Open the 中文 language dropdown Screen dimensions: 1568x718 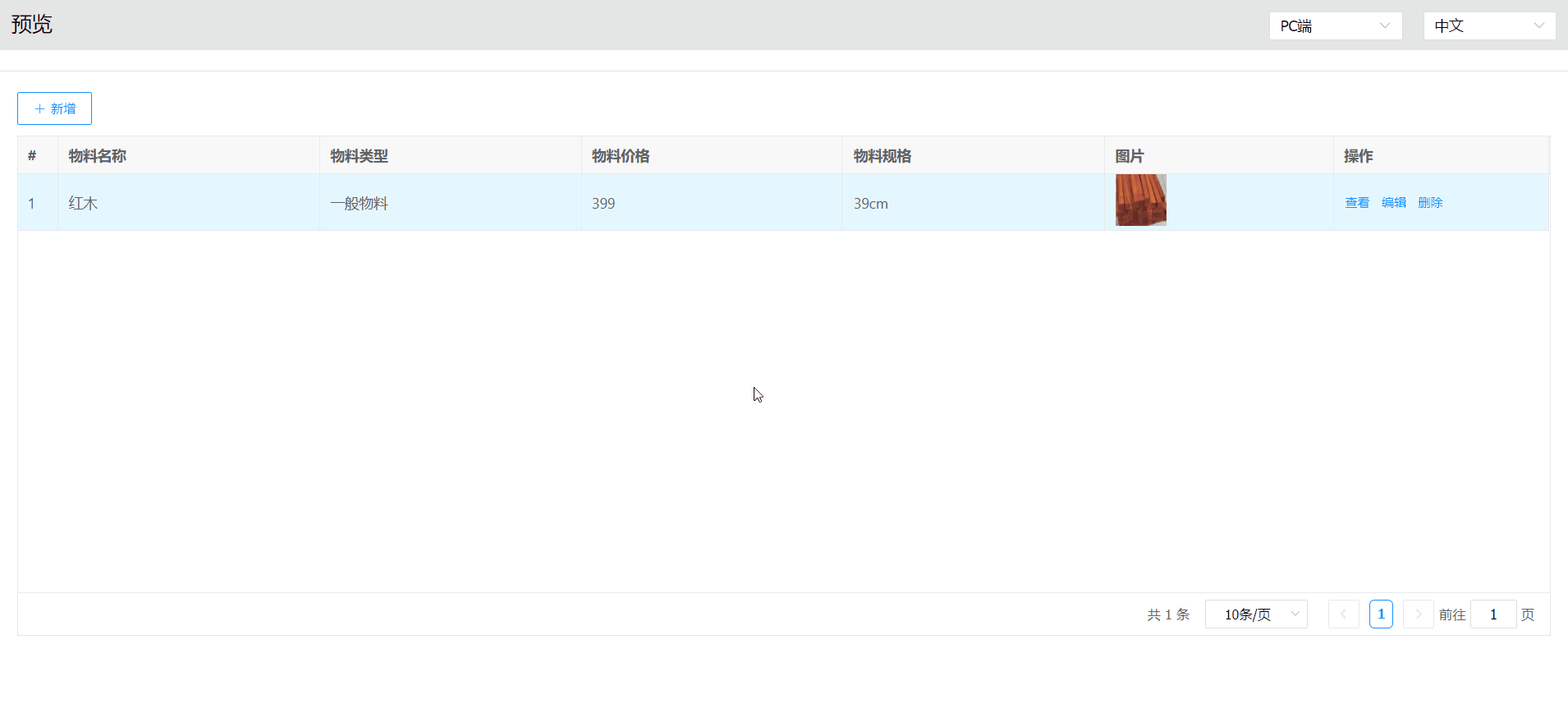pyautogui.click(x=1488, y=25)
